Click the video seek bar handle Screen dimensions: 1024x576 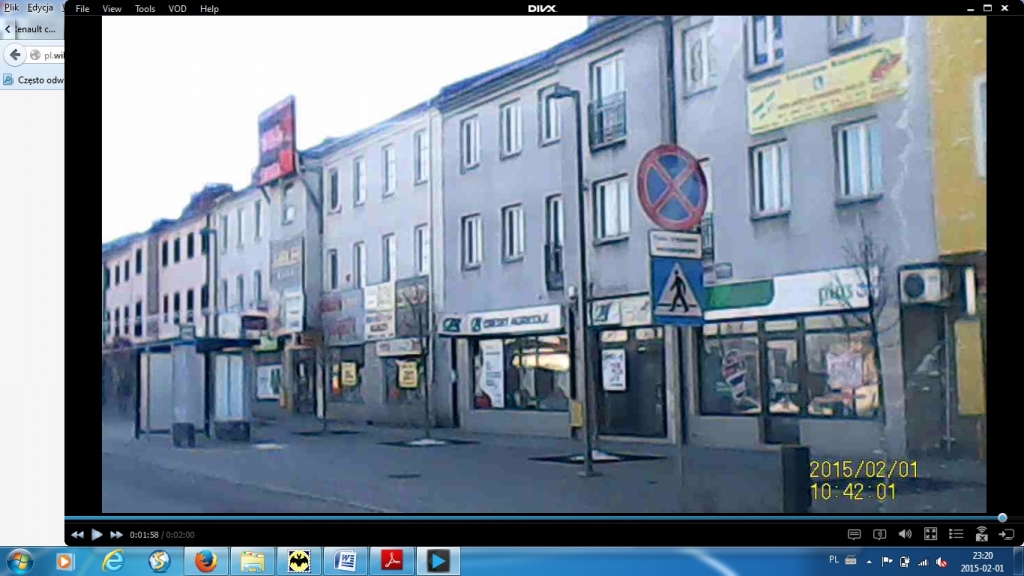coord(1002,518)
